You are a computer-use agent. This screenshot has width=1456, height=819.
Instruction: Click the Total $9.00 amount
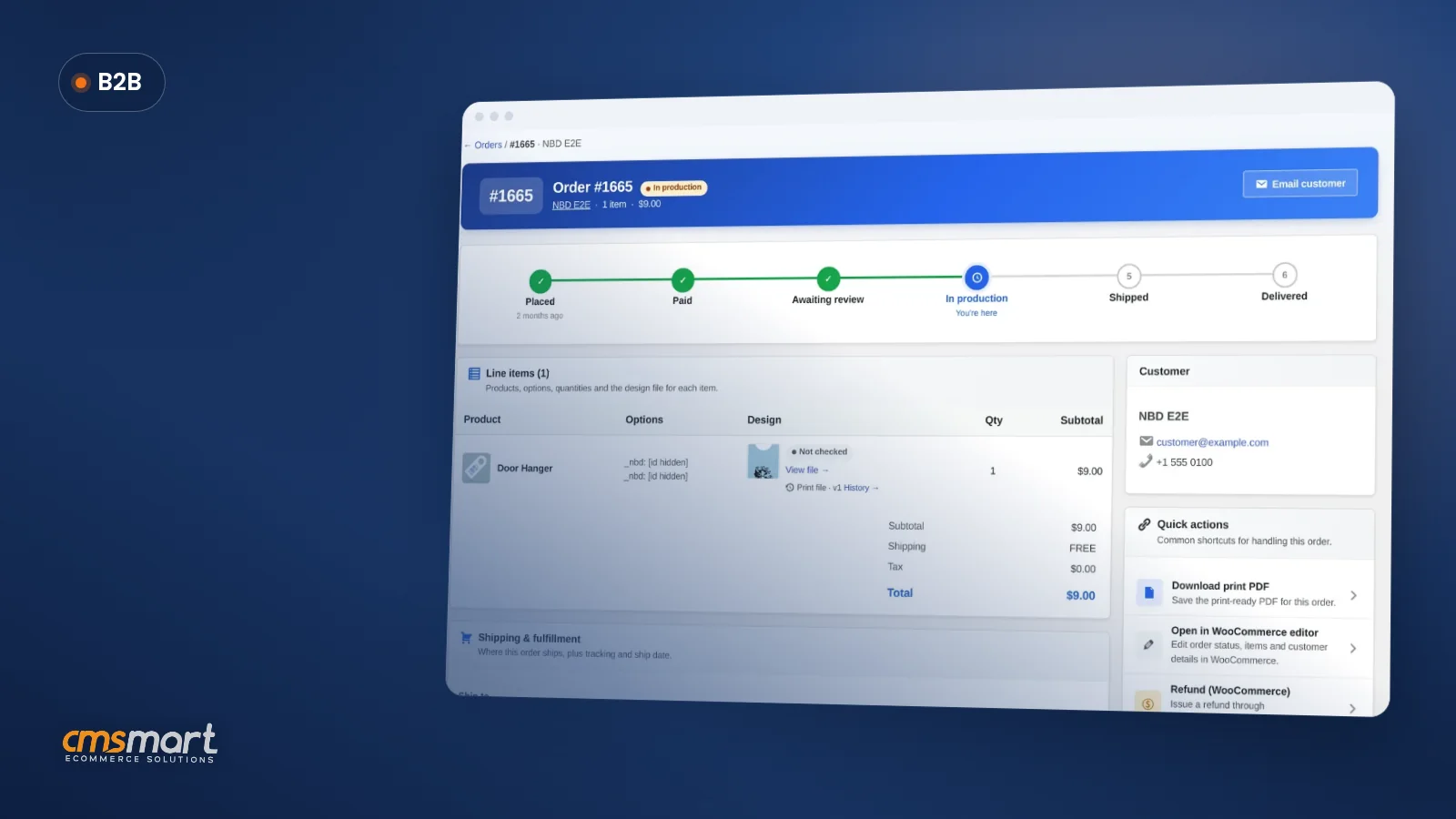tap(1081, 595)
